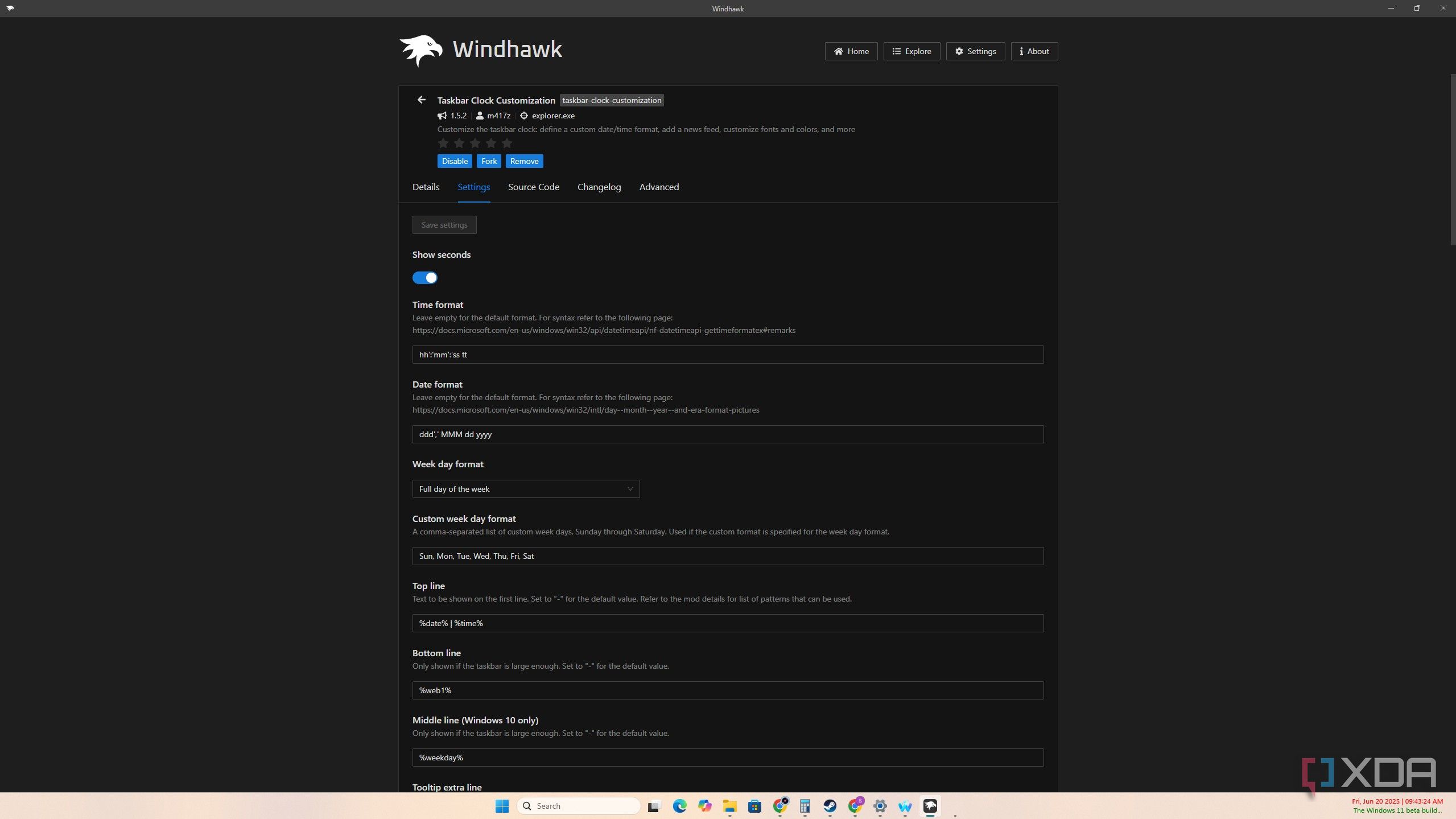Viewport: 1456px width, 819px height.
Task: Give the mod a three-star rating
Action: [x=475, y=143]
